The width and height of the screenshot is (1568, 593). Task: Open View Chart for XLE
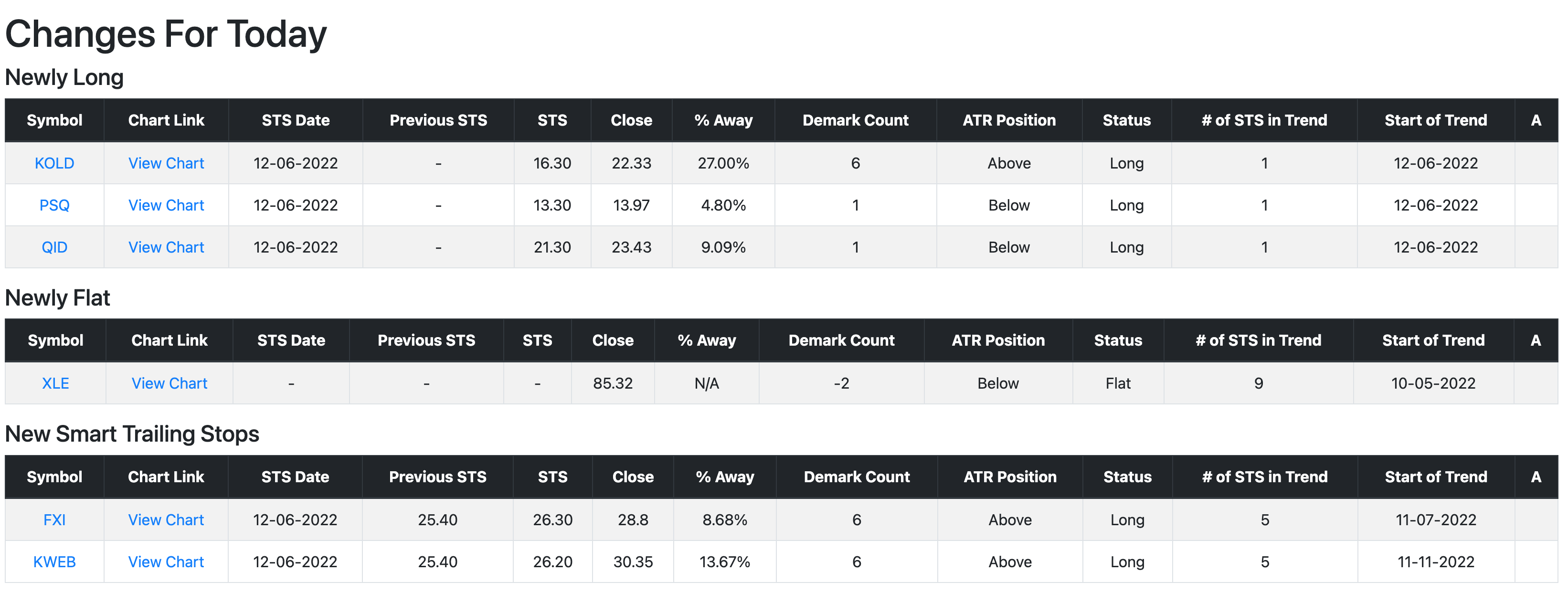pos(169,383)
